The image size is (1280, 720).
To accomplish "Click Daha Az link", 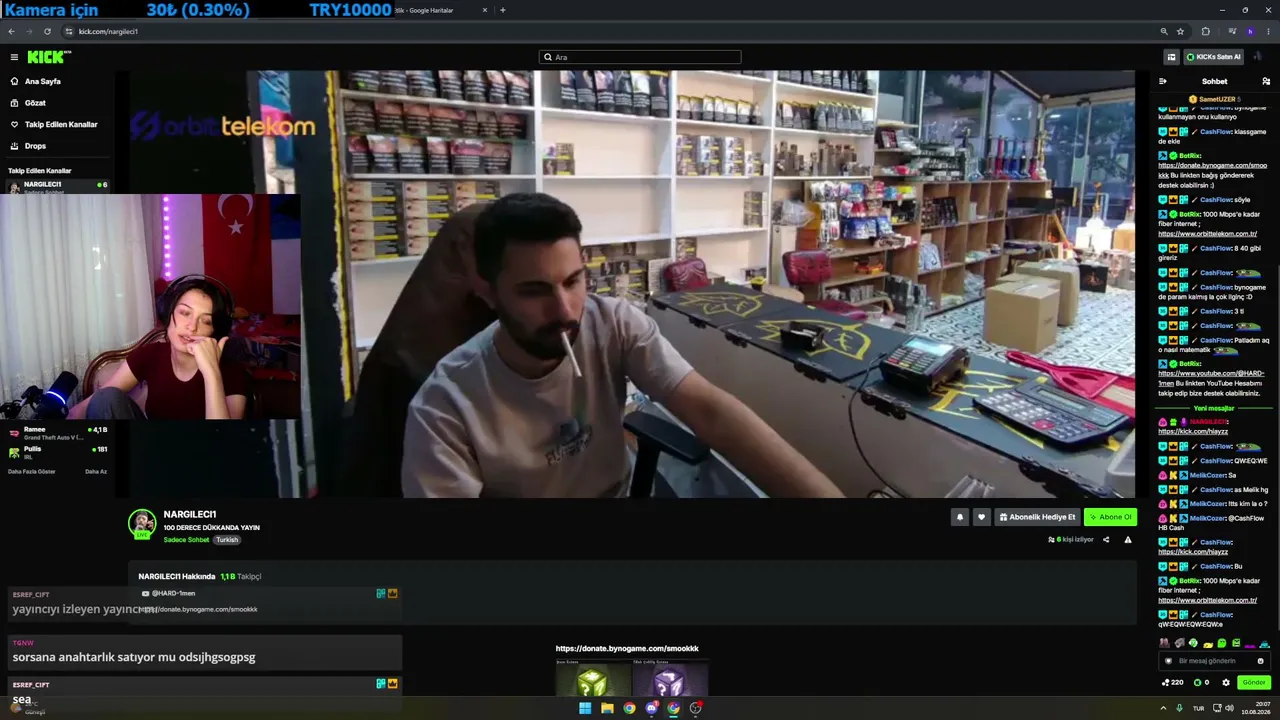I will pos(96,471).
